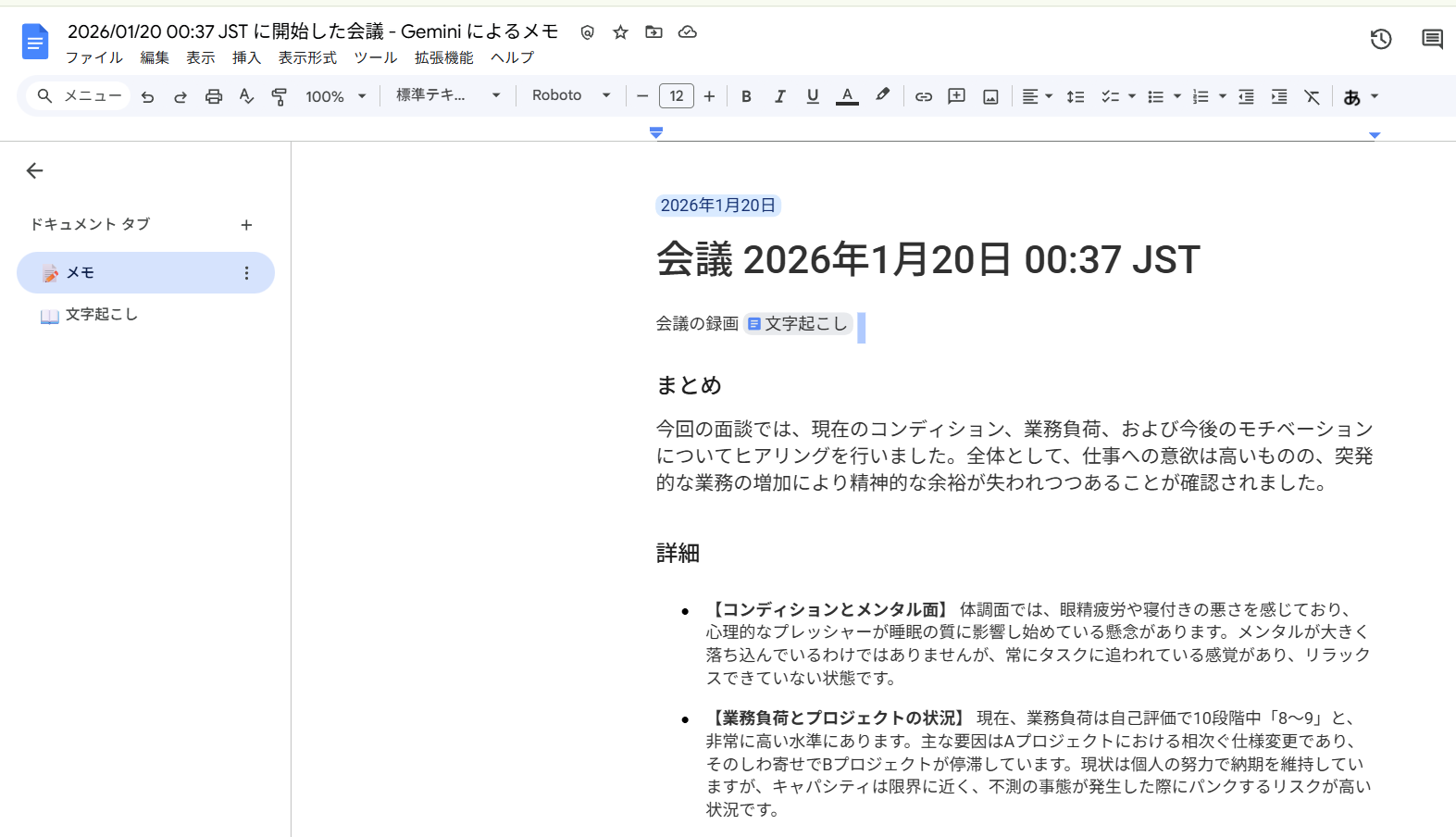This screenshot has width=1456, height=837.
Task: Switch to the 文字起こし document tab
Action: click(102, 315)
